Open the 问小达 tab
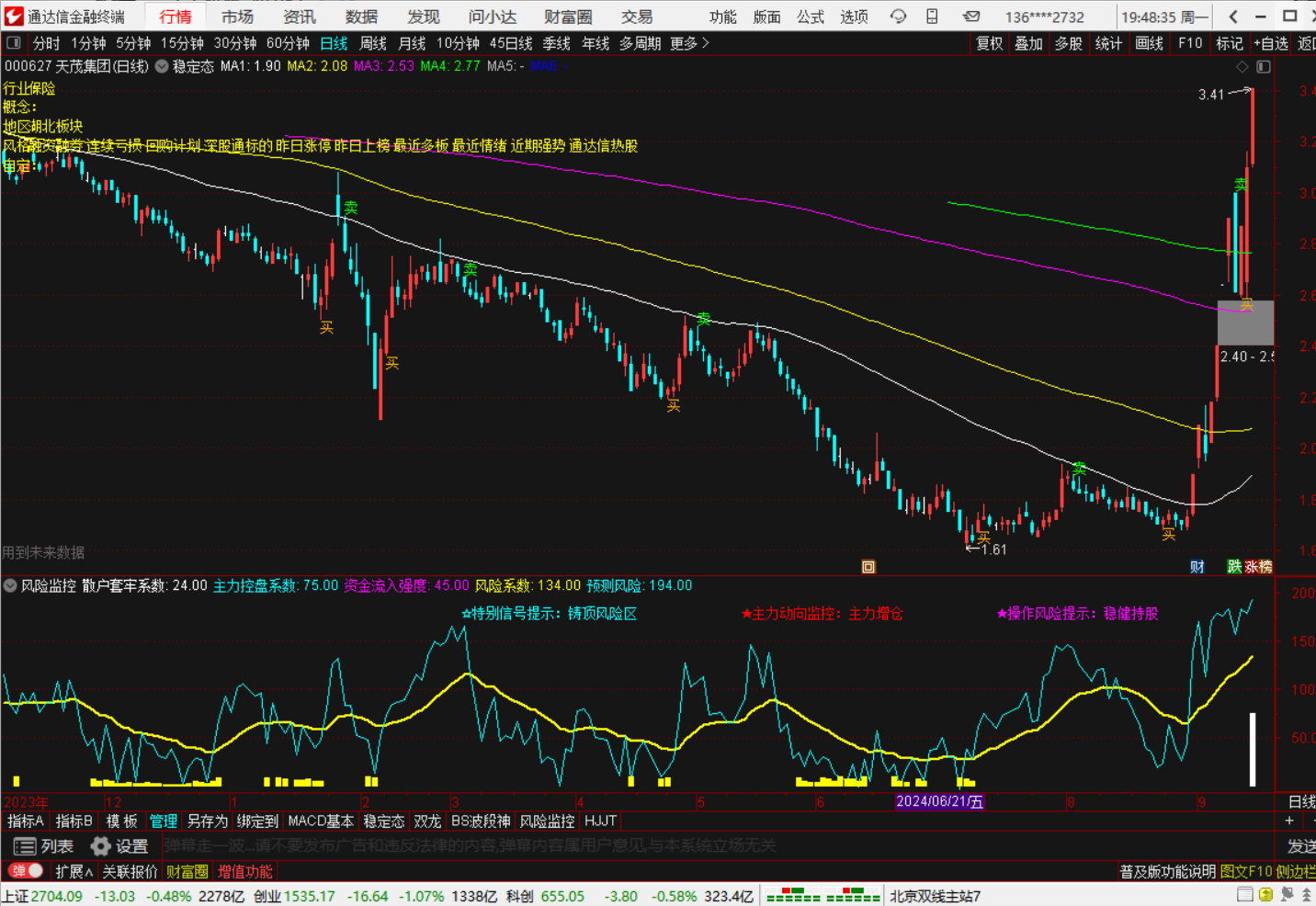1316x906 pixels. click(x=493, y=17)
